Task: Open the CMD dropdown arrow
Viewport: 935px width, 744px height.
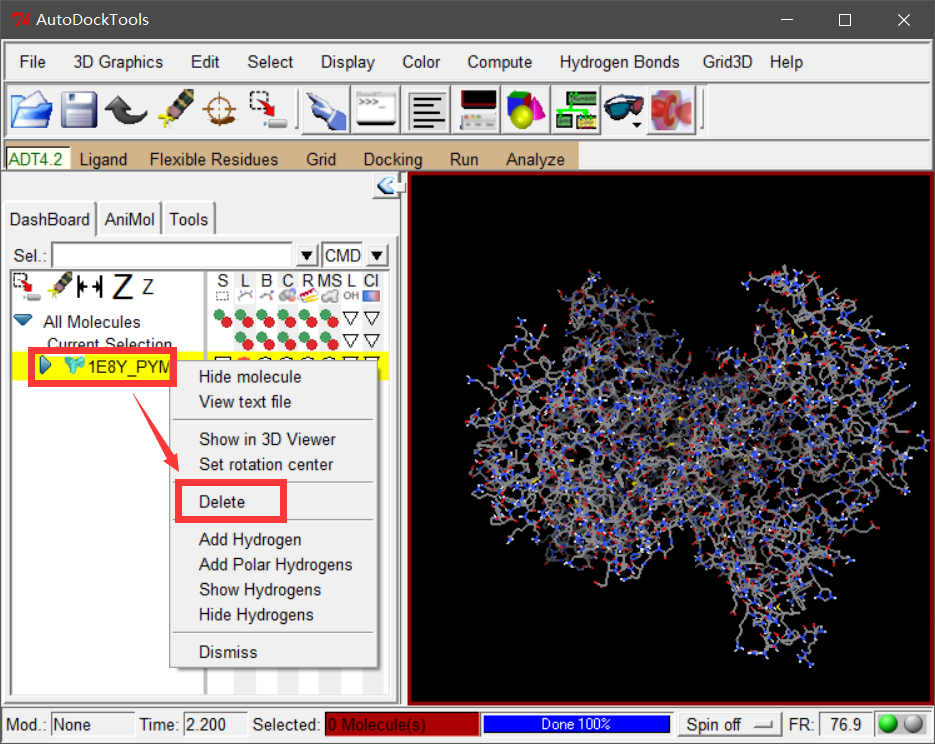Action: point(377,256)
